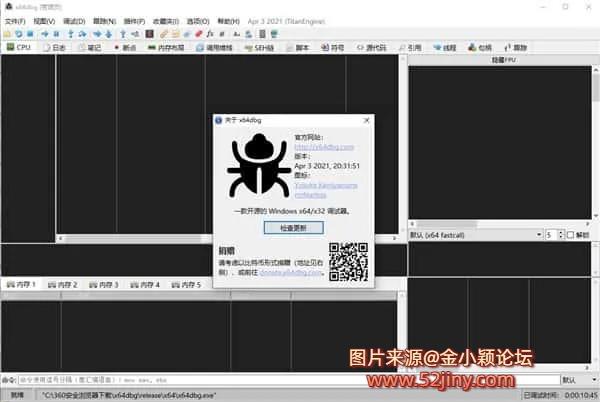Select the 内存 2 dump tab

pos(63,285)
